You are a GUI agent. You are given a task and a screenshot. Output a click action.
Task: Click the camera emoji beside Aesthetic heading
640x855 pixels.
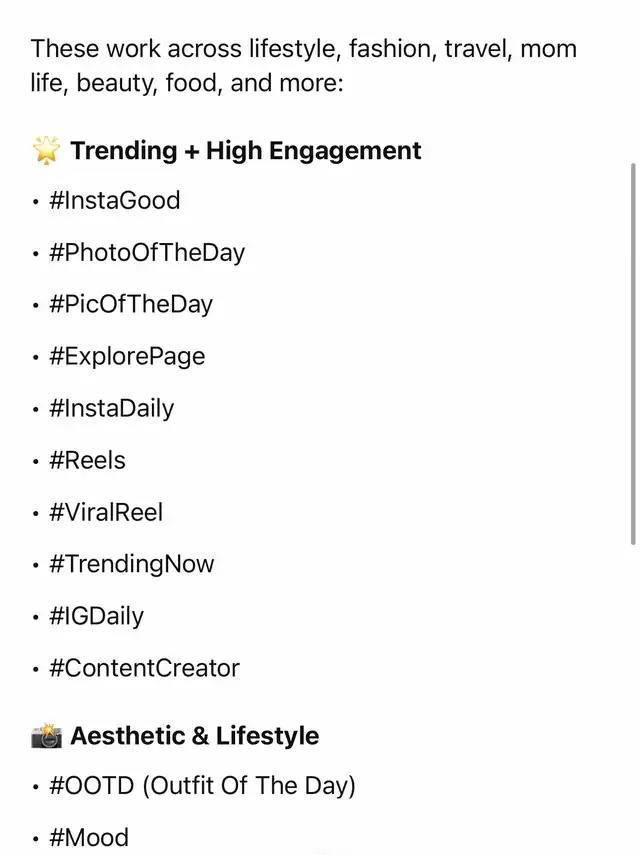pyautogui.click(x=46, y=736)
